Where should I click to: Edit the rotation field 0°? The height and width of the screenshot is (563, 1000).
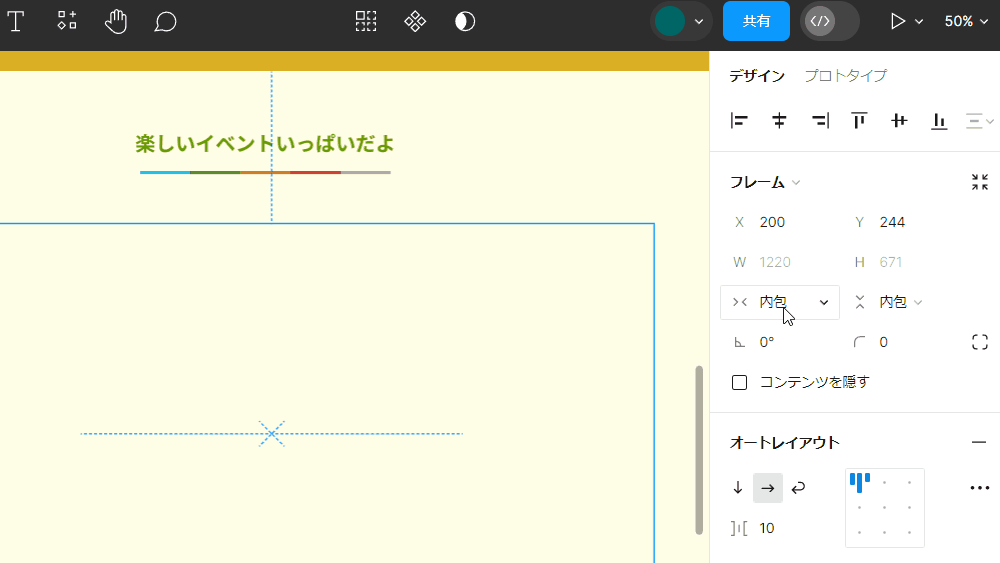pyautogui.click(x=780, y=342)
